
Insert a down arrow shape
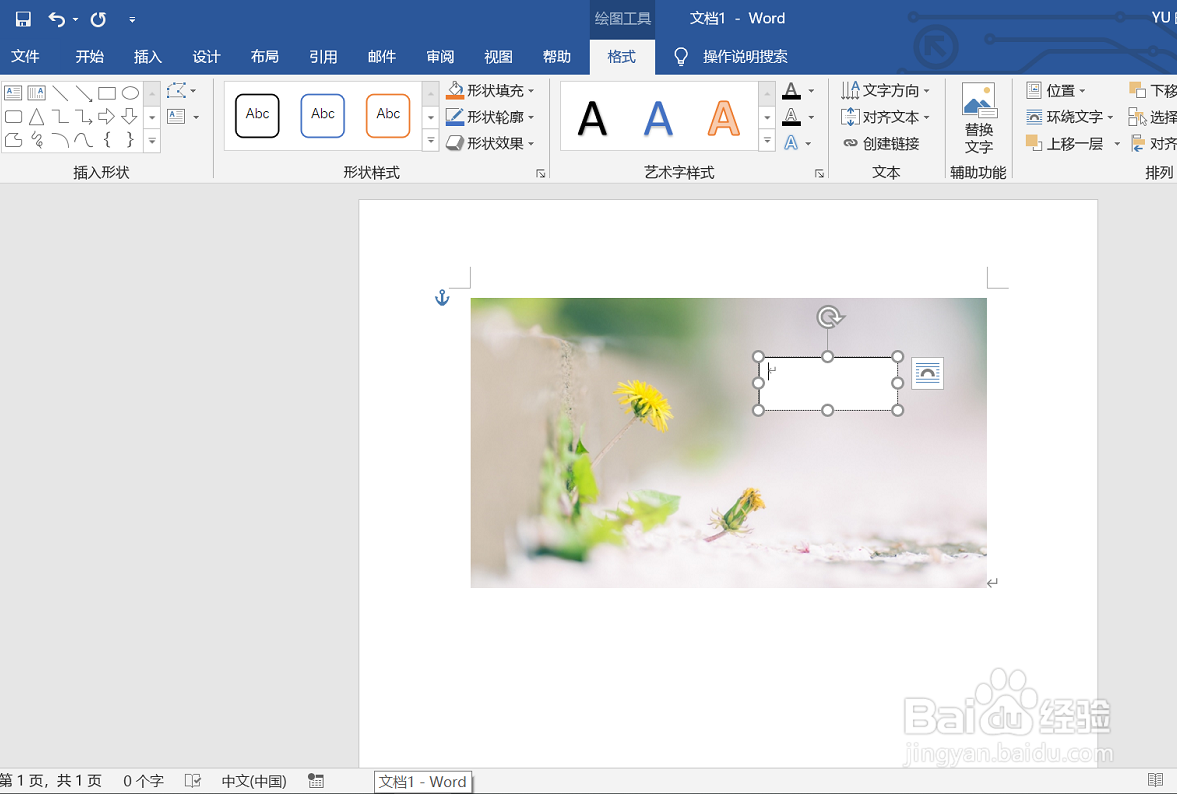coord(129,116)
